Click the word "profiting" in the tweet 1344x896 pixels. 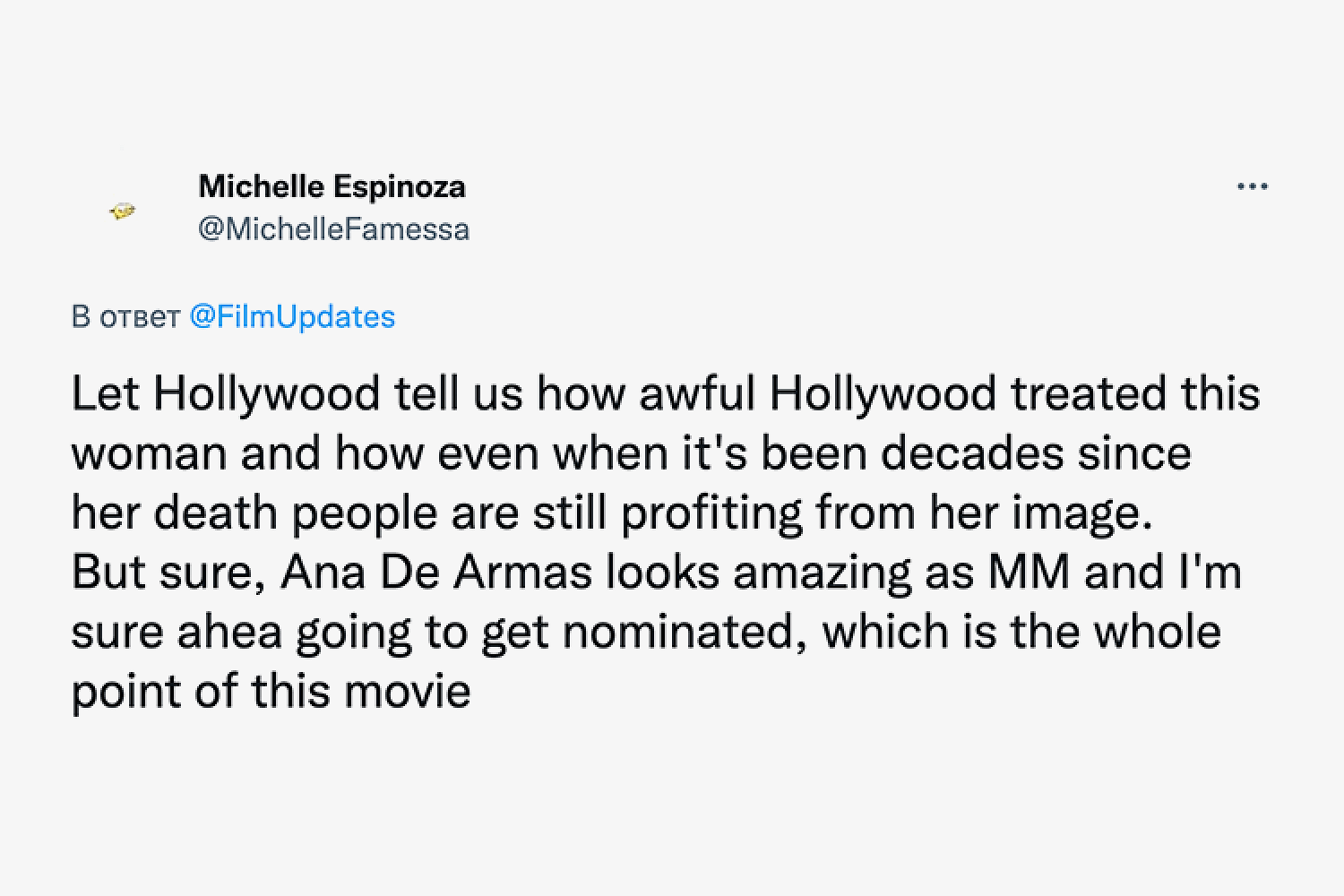coord(711,513)
